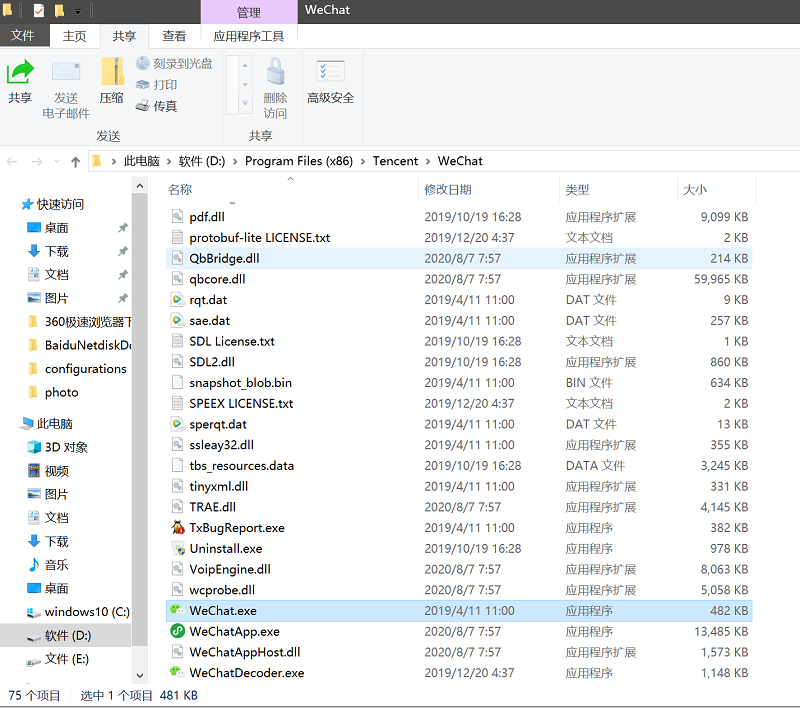Click Tencent in the address breadcrumb
The width and height of the screenshot is (800, 708).
pyautogui.click(x=398, y=161)
